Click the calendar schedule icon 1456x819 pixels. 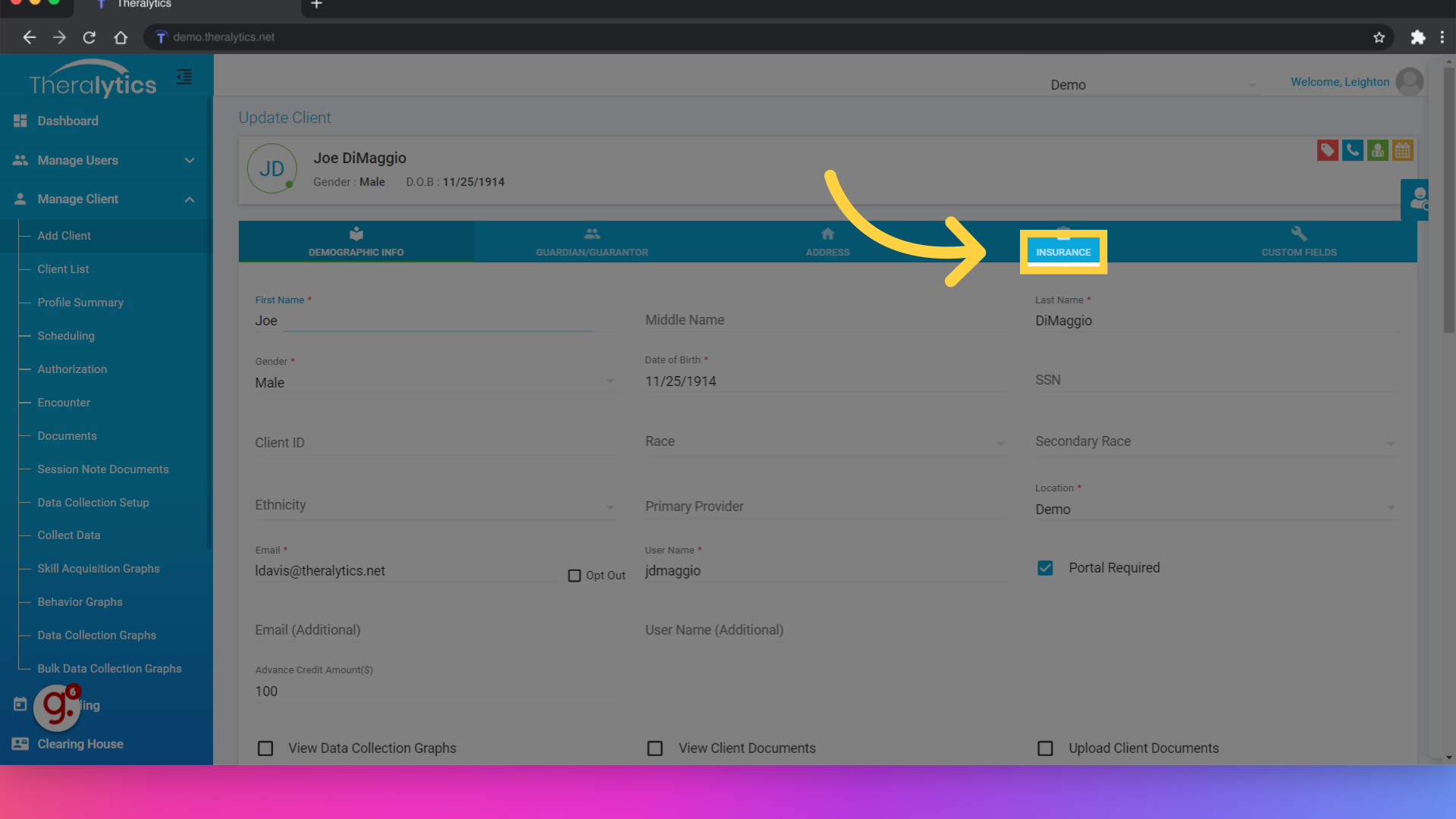tap(1402, 150)
